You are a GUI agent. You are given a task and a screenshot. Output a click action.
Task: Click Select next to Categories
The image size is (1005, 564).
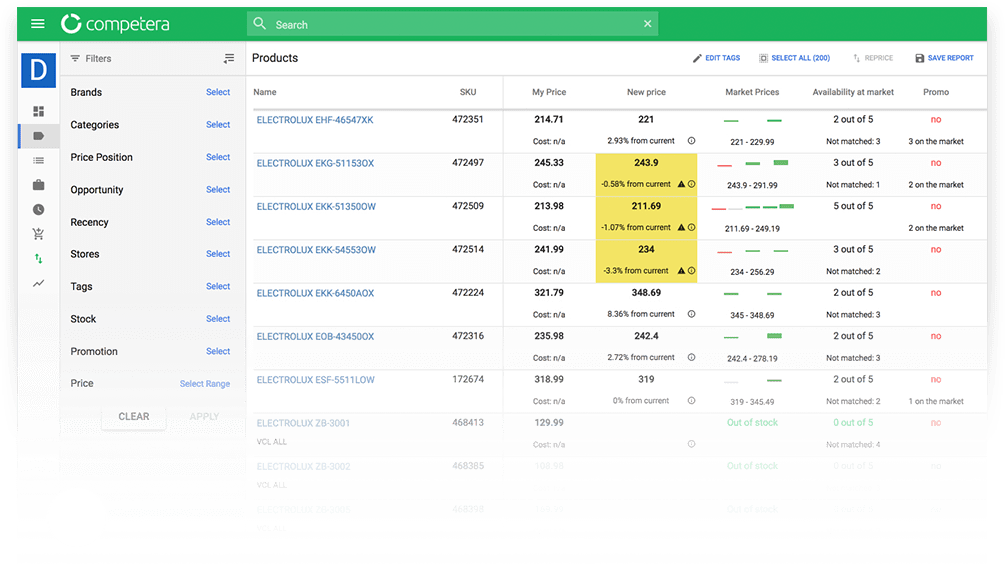[x=218, y=124]
